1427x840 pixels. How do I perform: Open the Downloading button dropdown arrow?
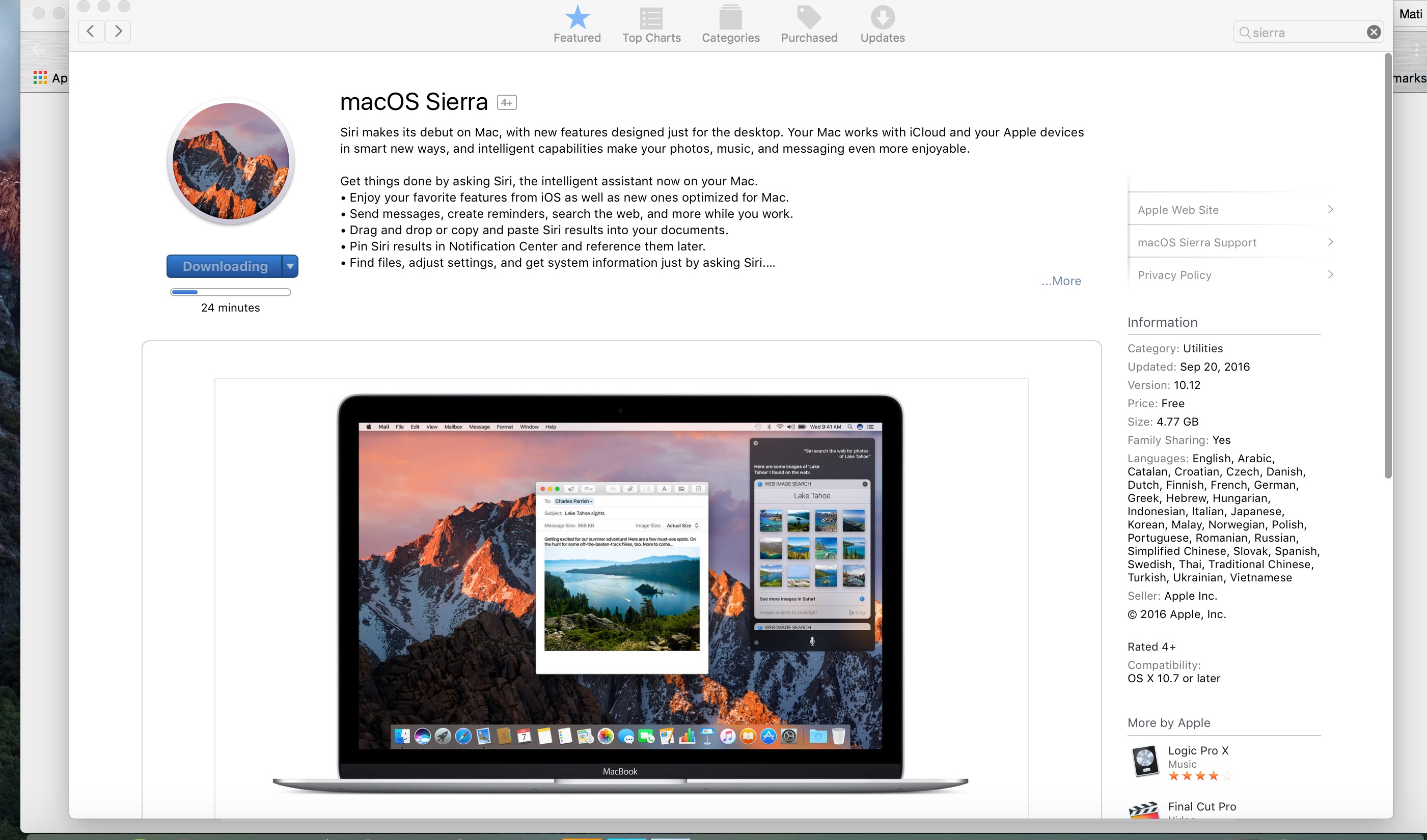click(290, 266)
